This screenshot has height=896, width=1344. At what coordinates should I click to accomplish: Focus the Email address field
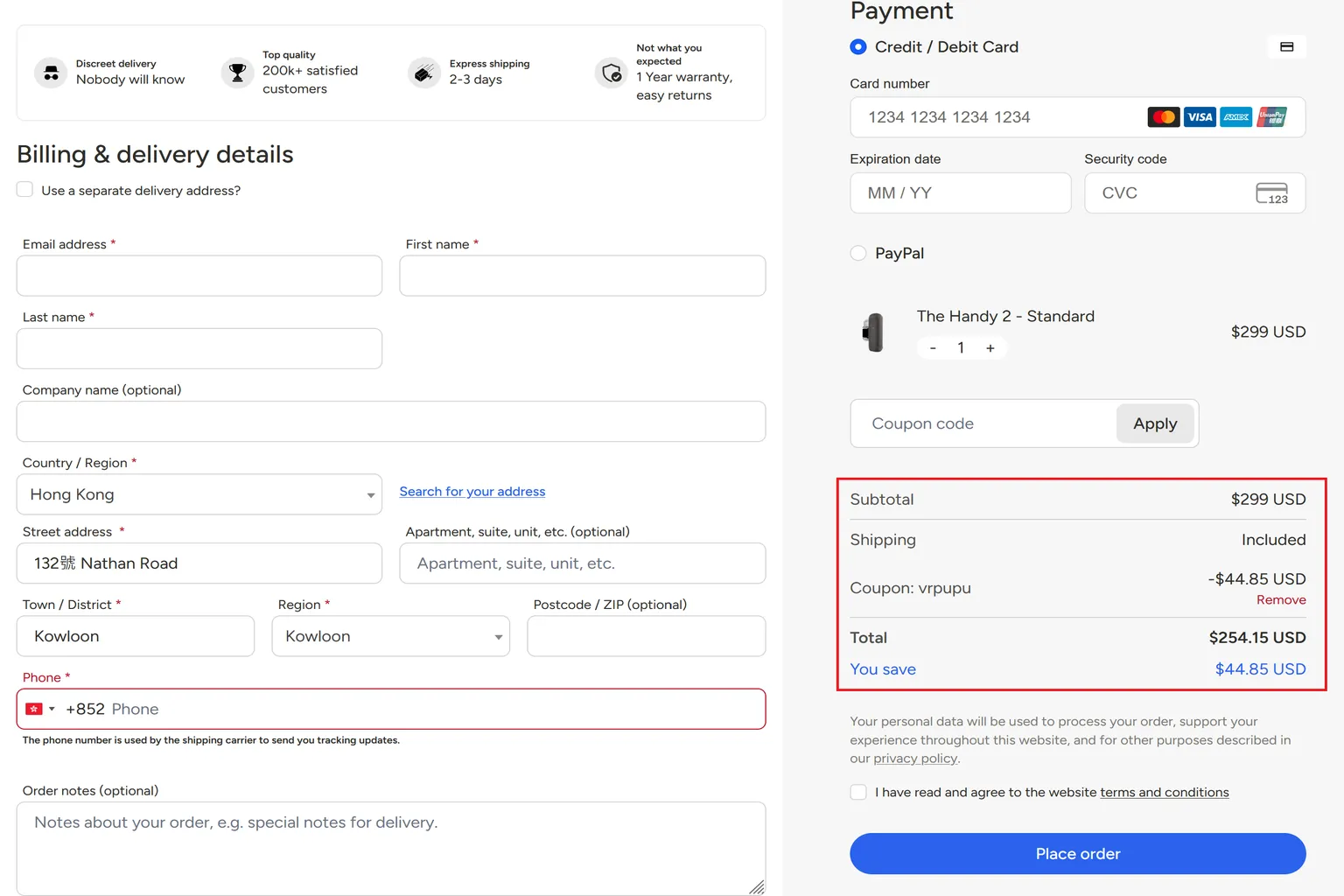(199, 276)
